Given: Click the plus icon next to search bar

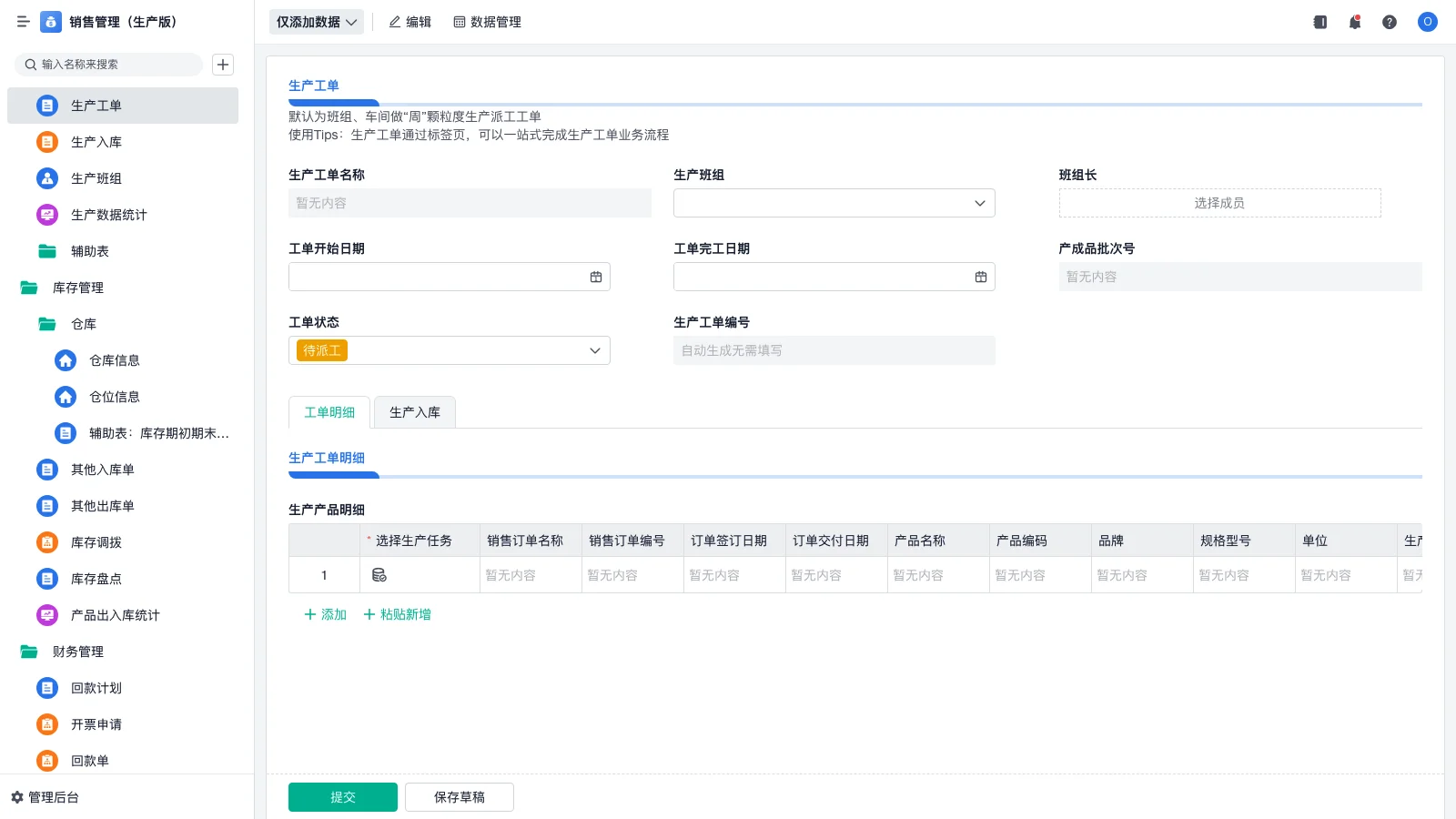Looking at the screenshot, I should [x=222, y=65].
